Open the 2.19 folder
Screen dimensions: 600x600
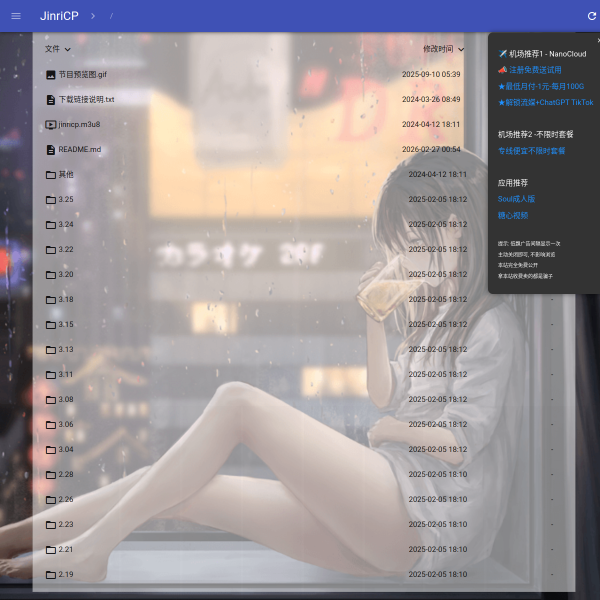pyautogui.click(x=66, y=574)
